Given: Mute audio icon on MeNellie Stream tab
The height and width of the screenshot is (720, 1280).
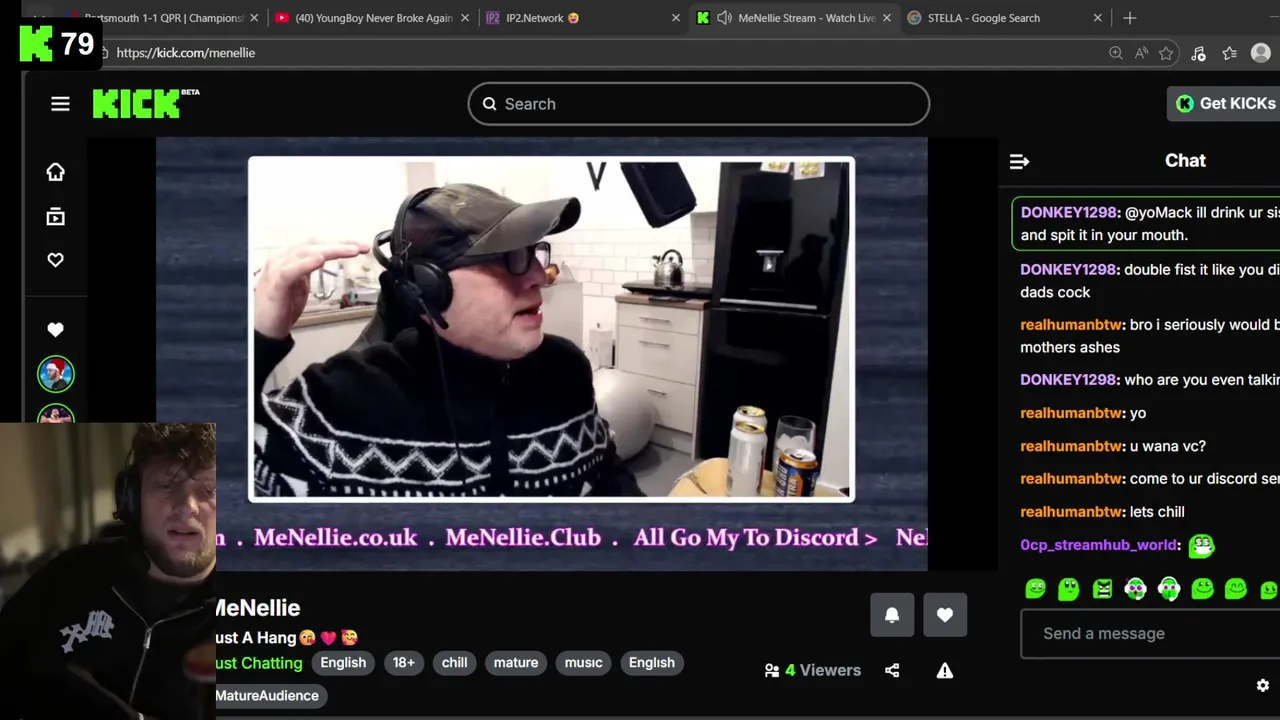Looking at the screenshot, I should [x=724, y=18].
